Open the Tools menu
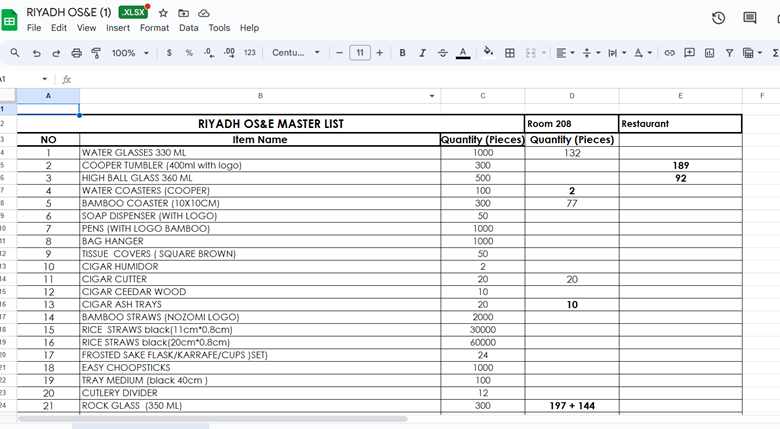 [x=219, y=28]
